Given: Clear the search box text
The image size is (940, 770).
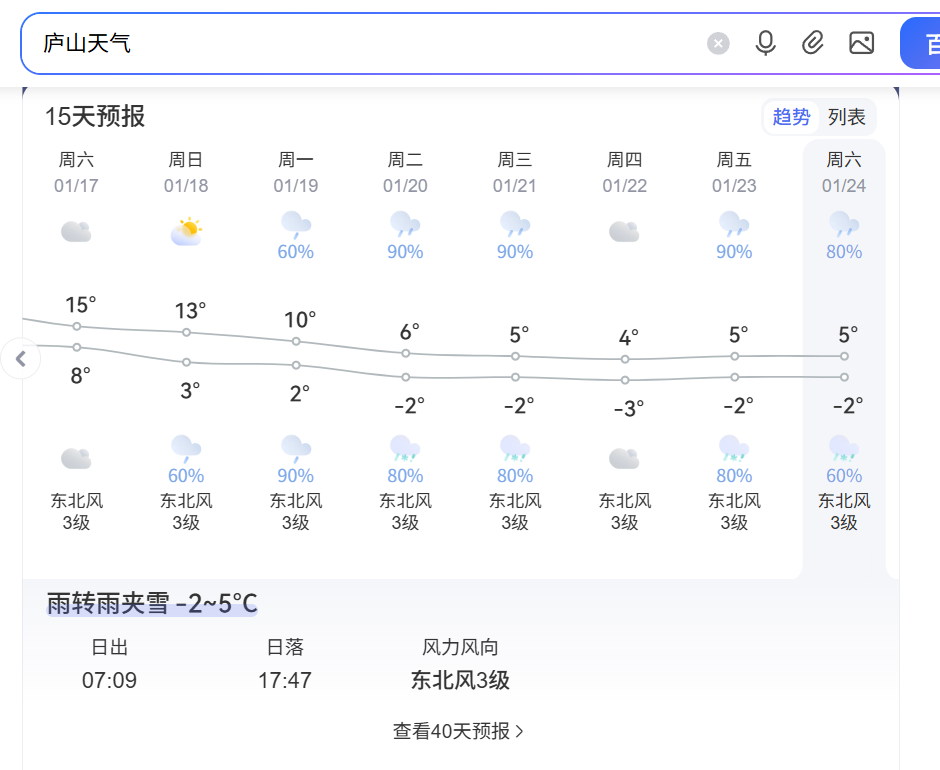Looking at the screenshot, I should [718, 43].
